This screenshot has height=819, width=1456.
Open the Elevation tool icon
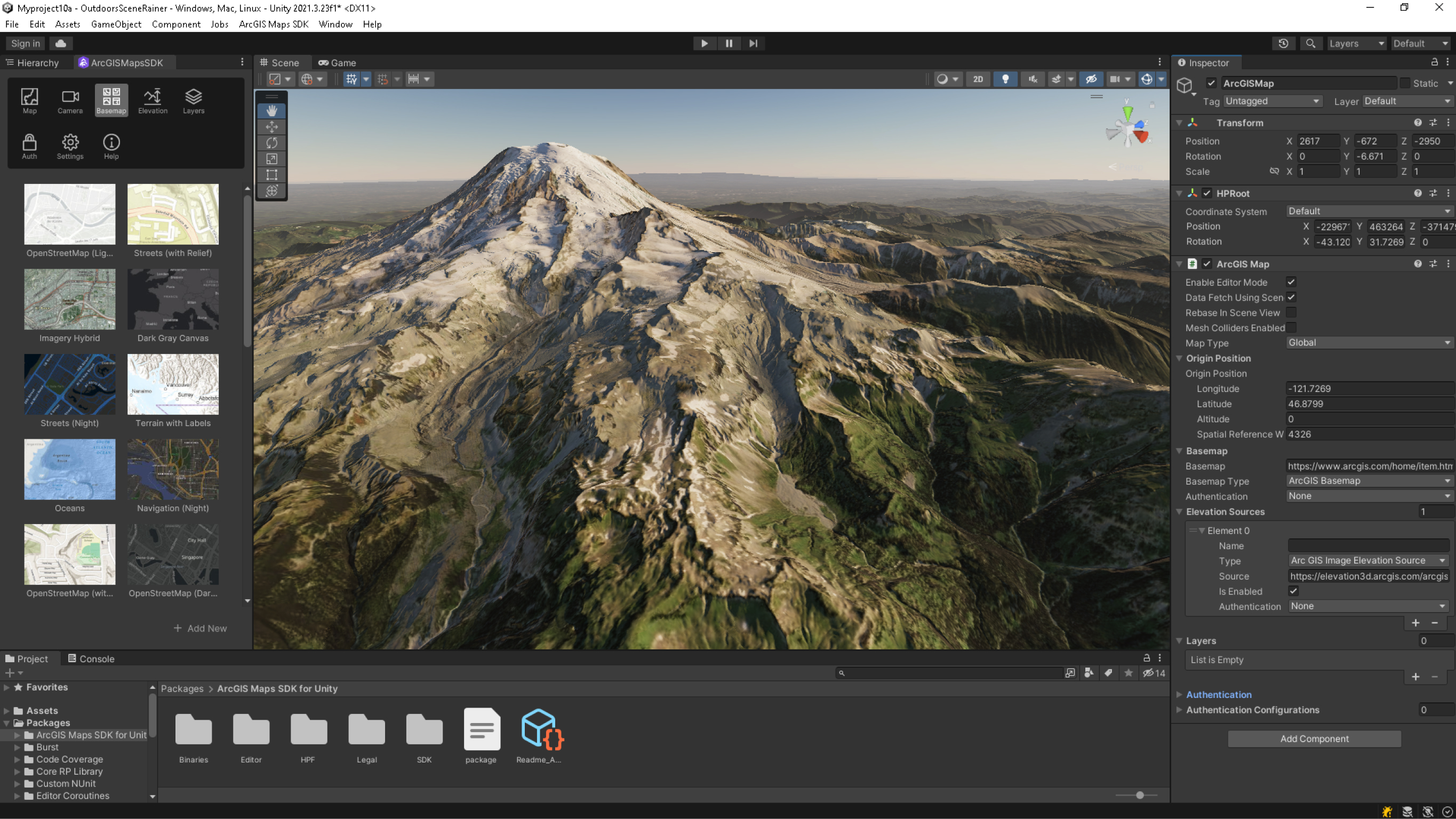[153, 101]
